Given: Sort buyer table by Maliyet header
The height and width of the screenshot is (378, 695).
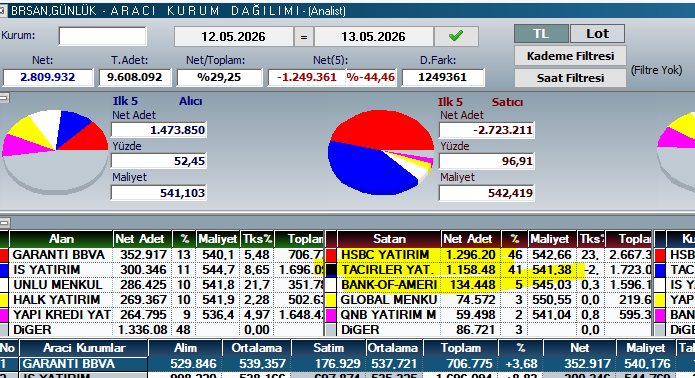Looking at the screenshot, I should (x=218, y=239).
